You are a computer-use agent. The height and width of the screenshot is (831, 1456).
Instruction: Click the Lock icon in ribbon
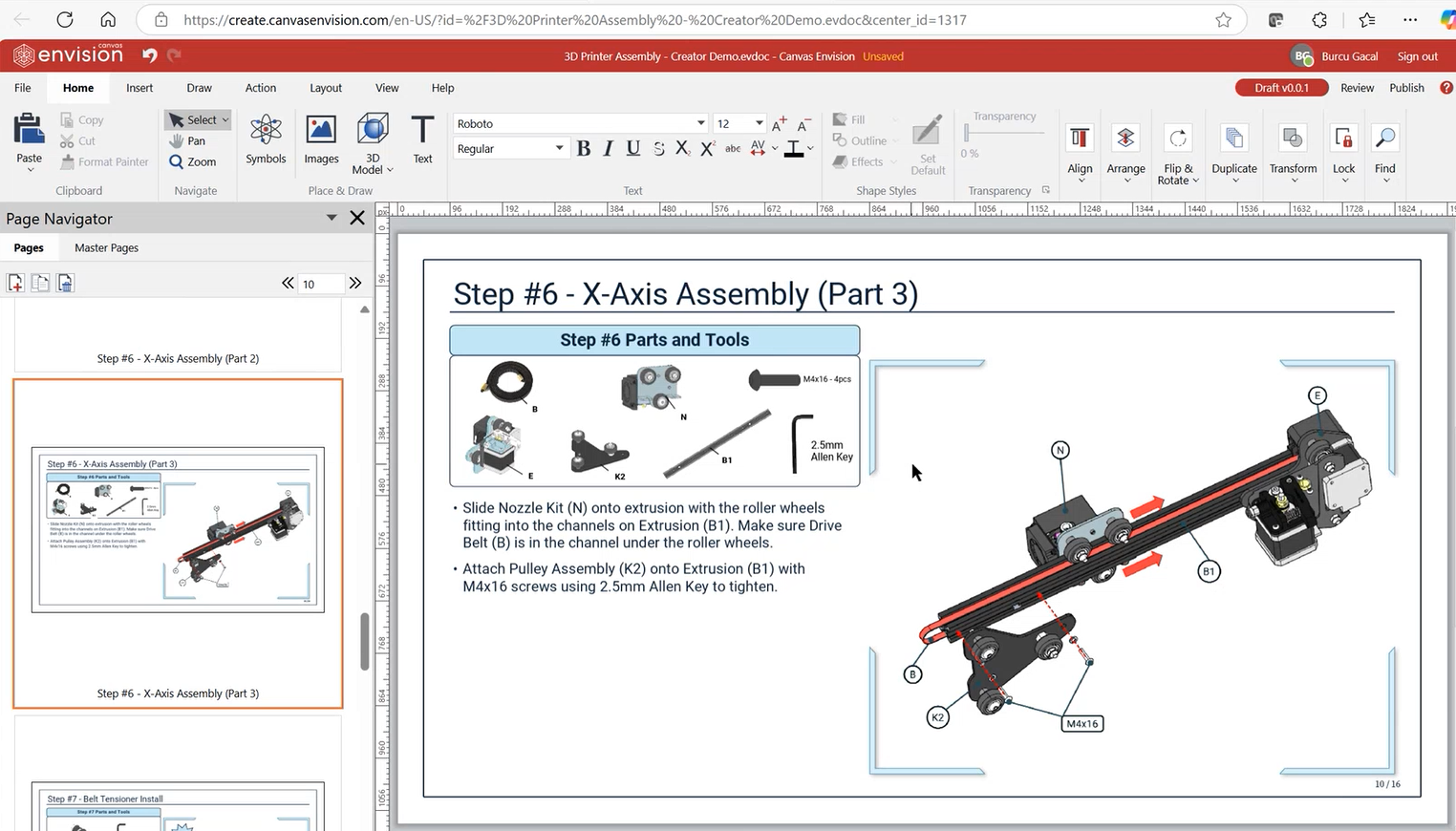point(1343,139)
